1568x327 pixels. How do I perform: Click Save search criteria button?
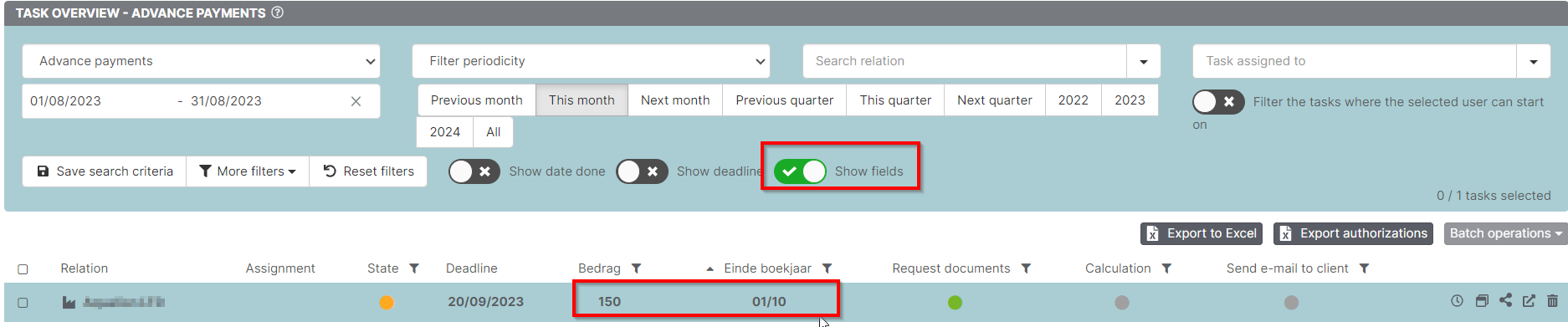tap(105, 171)
